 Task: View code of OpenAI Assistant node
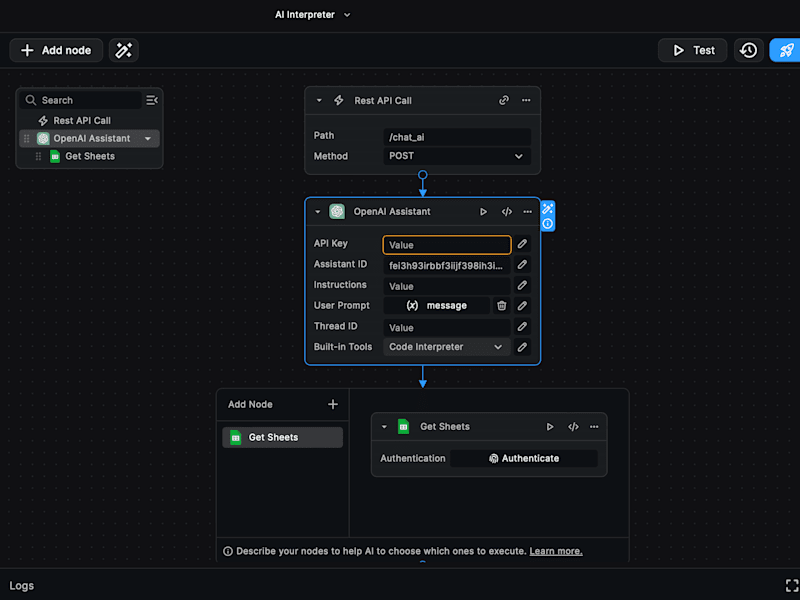pos(507,212)
